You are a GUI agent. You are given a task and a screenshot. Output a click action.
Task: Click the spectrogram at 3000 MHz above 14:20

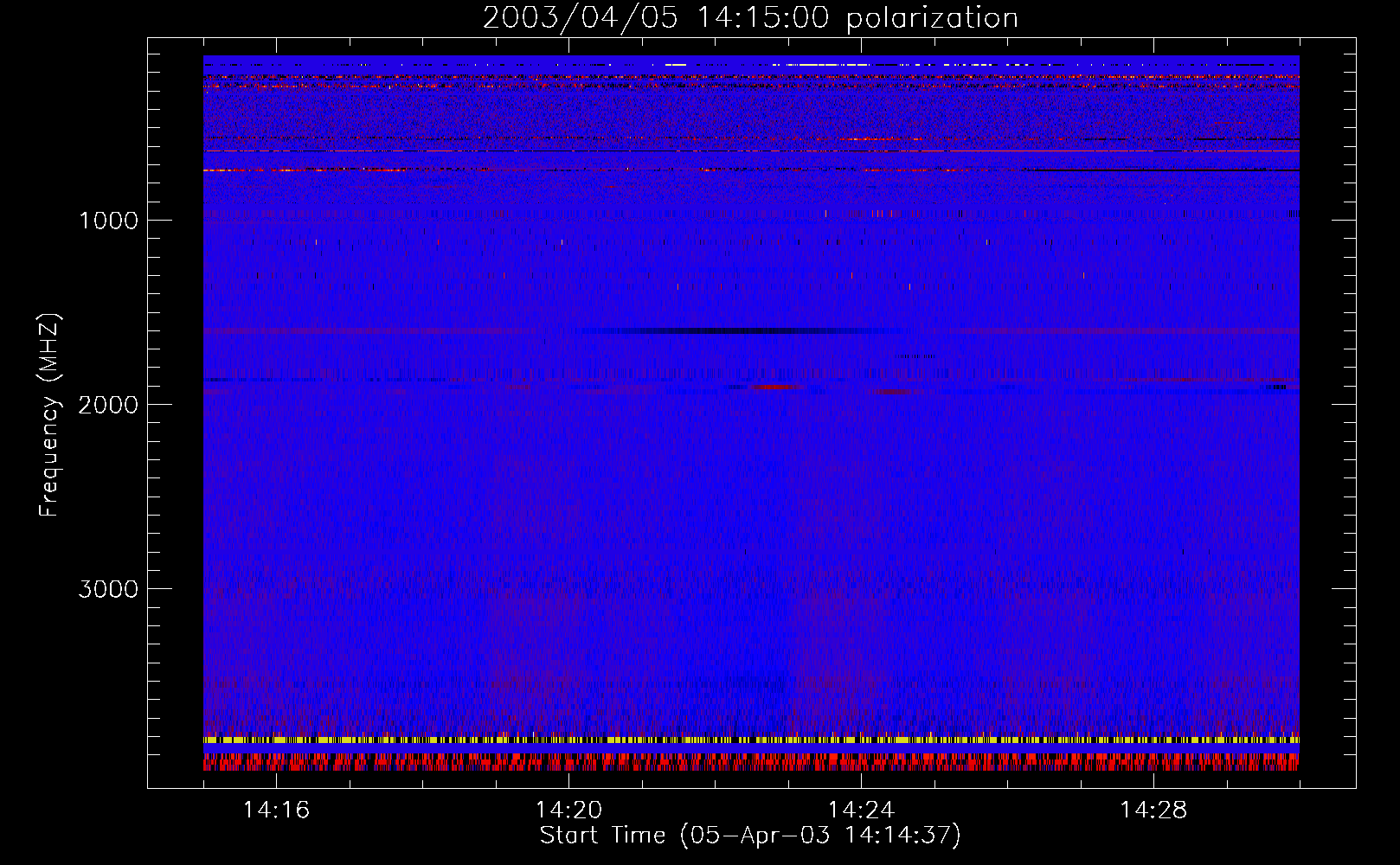tap(568, 588)
